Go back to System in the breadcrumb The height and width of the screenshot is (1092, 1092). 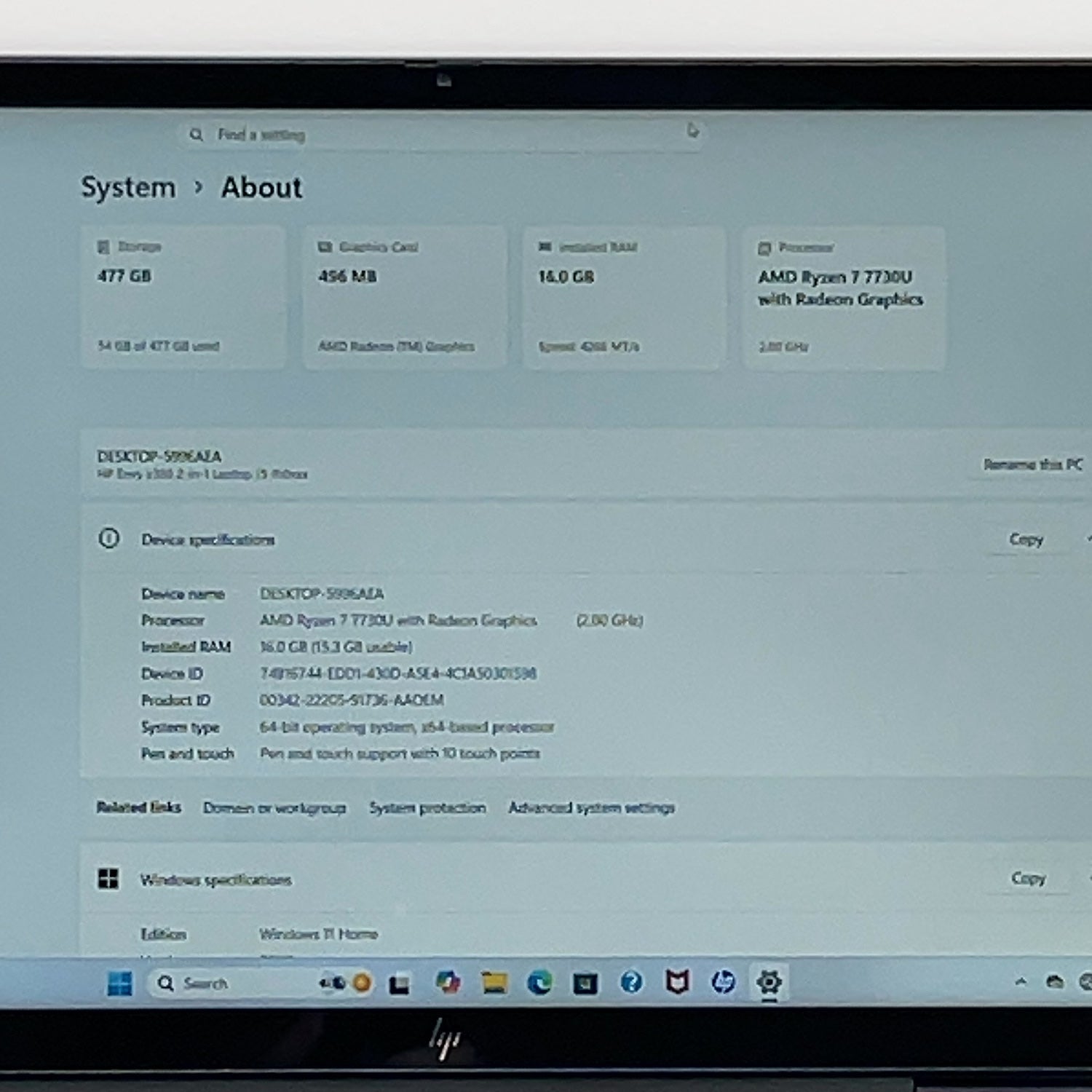click(x=128, y=188)
